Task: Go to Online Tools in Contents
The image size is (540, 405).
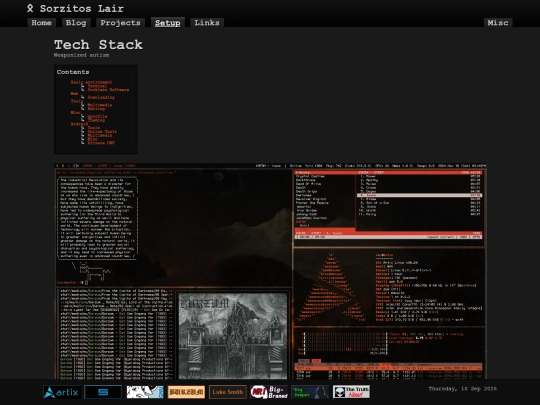Action: 102,131
